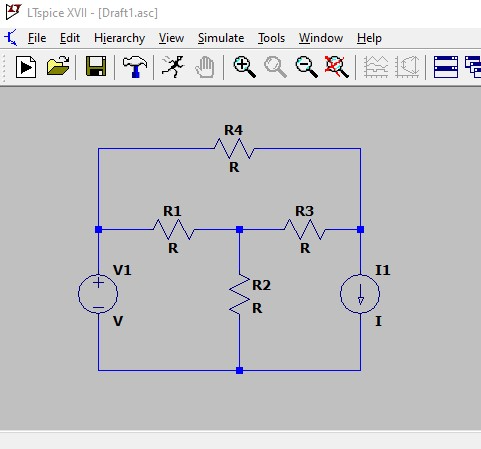Click the R4 resistor in the schematic
This screenshot has width=481, height=449.
tap(234, 149)
